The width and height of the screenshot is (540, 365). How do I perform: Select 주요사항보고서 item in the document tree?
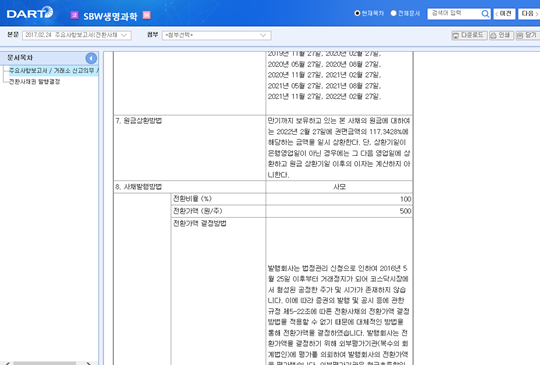53,71
